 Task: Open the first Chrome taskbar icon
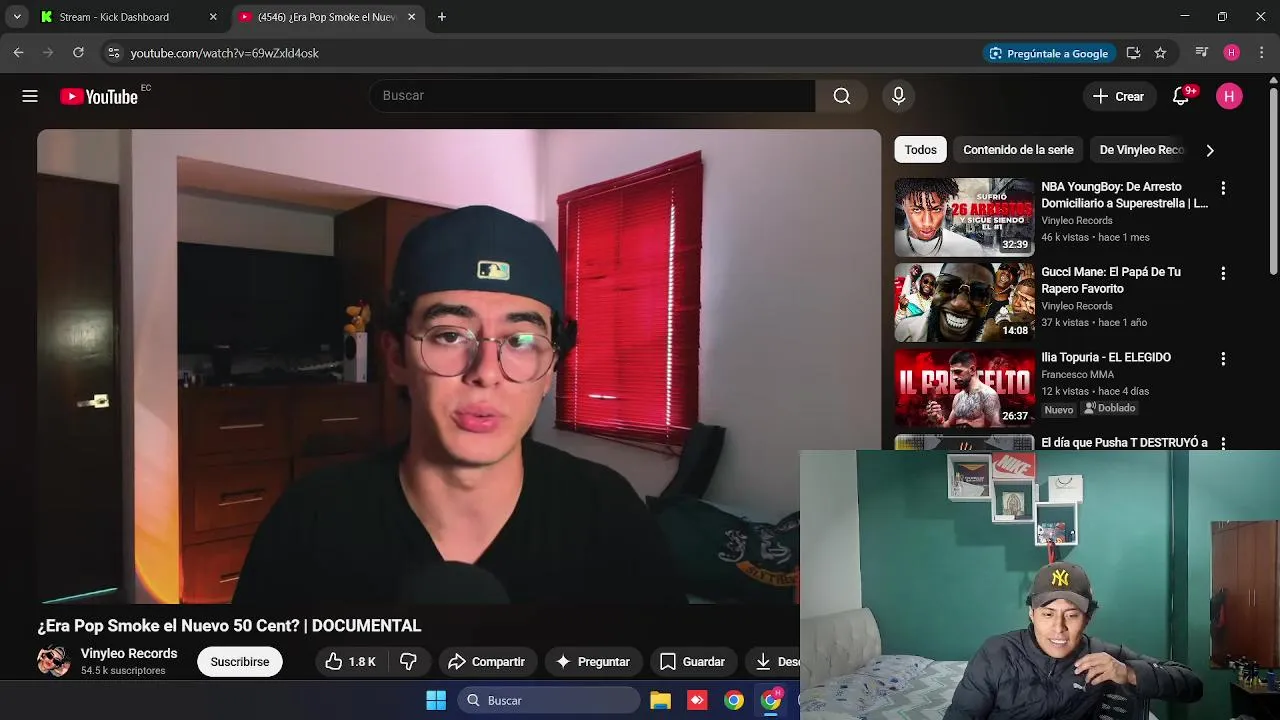click(x=734, y=700)
